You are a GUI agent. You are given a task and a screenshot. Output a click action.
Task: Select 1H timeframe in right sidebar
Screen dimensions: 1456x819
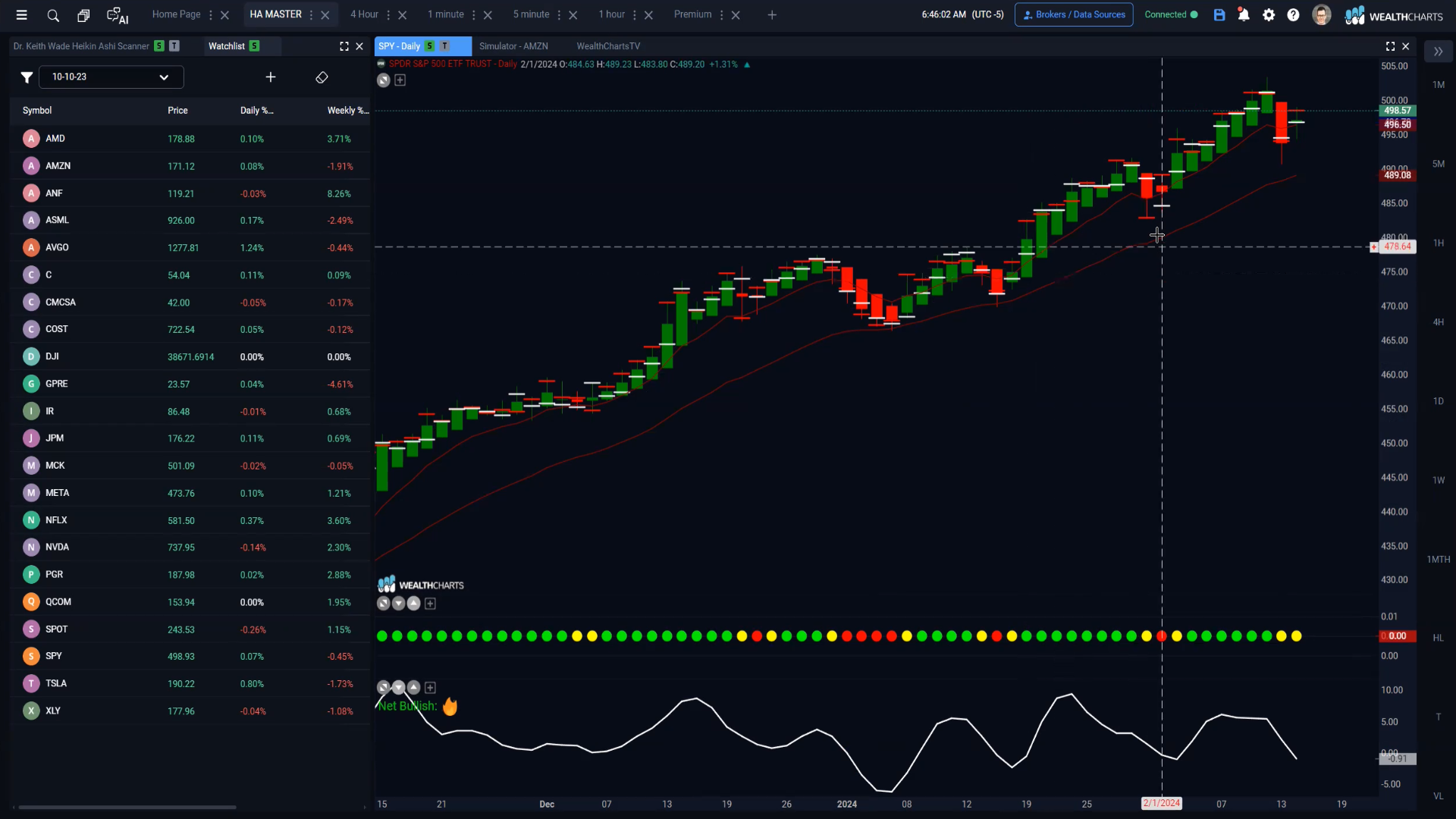click(x=1439, y=243)
